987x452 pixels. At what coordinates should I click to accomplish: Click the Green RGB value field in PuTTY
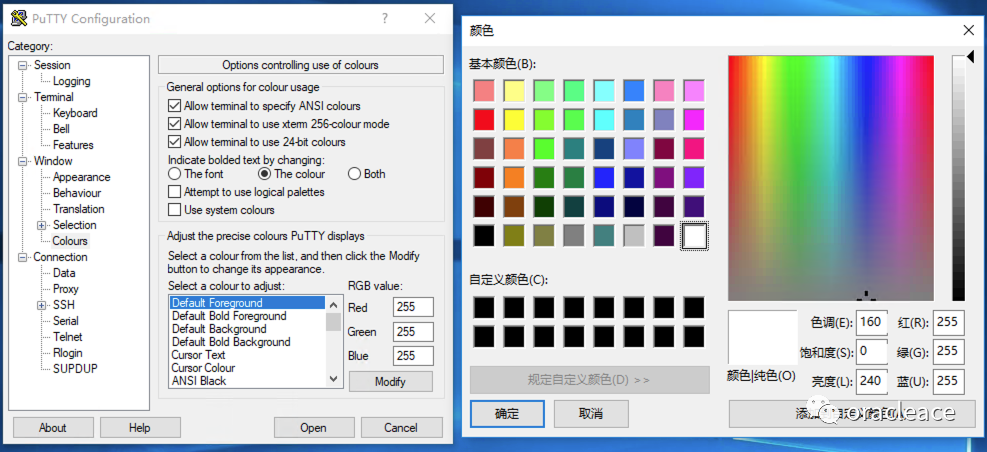point(414,332)
